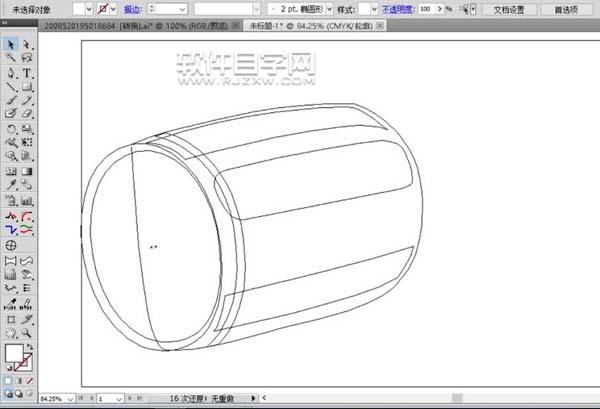Screen dimensions: 600x409
Task: Click the white Fill swatch in toolbox
Action: click(x=13, y=353)
